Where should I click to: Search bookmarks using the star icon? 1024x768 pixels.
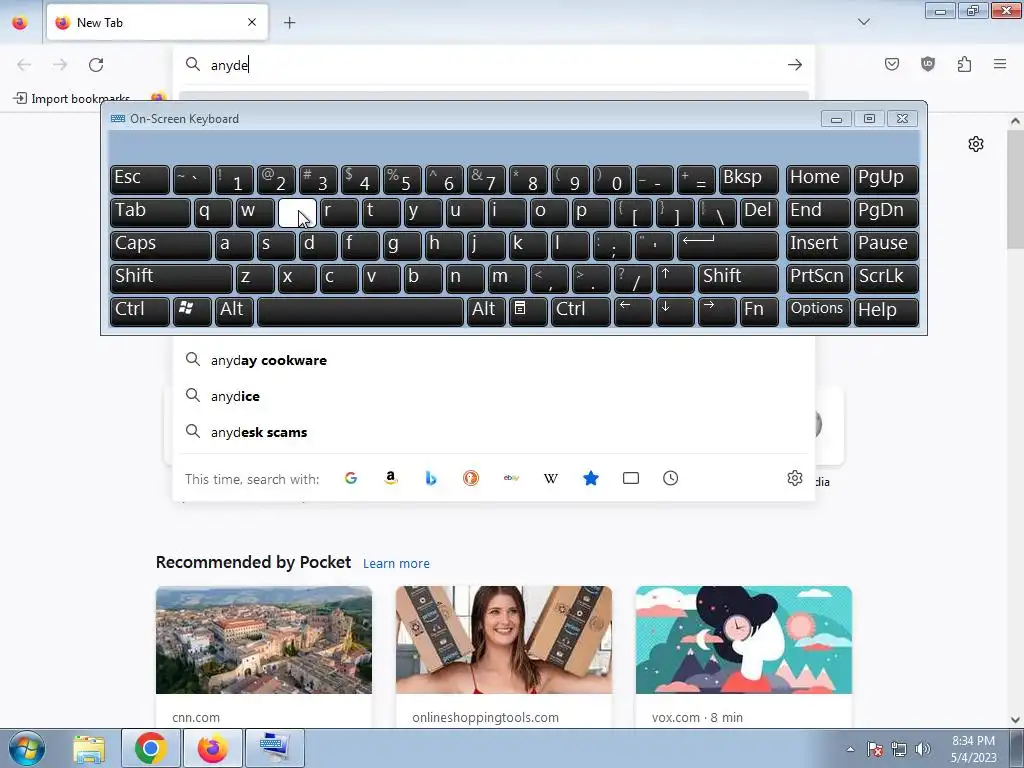click(590, 479)
